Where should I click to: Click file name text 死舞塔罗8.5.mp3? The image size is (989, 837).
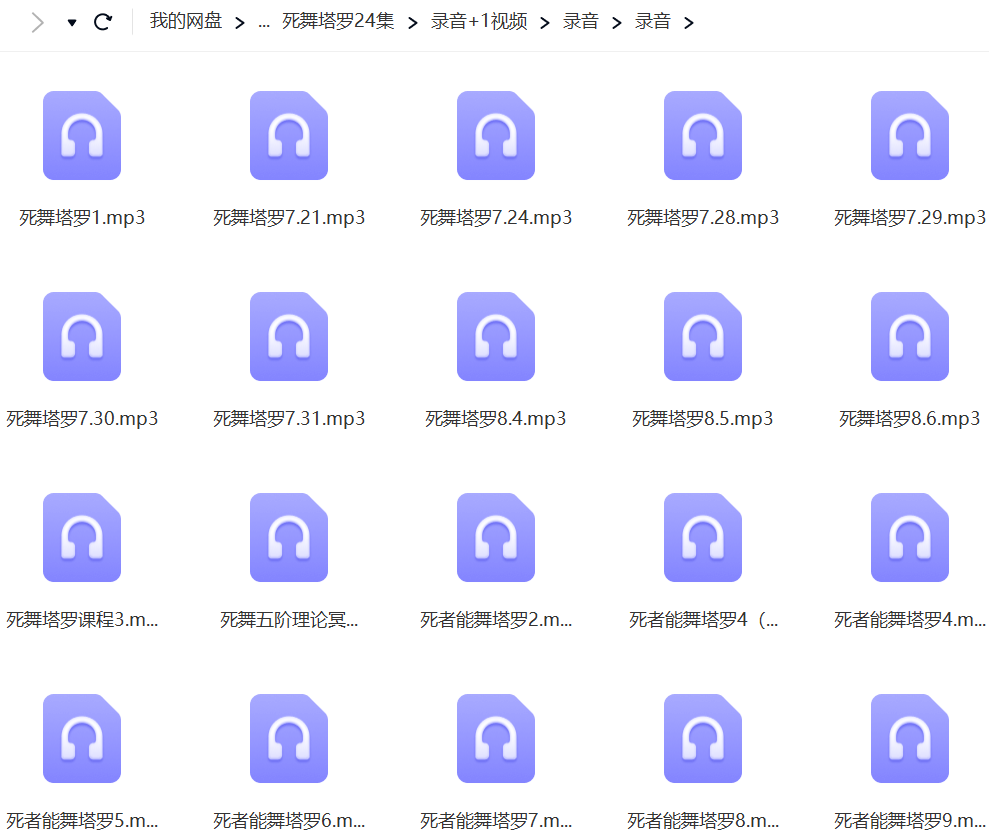pos(703,419)
